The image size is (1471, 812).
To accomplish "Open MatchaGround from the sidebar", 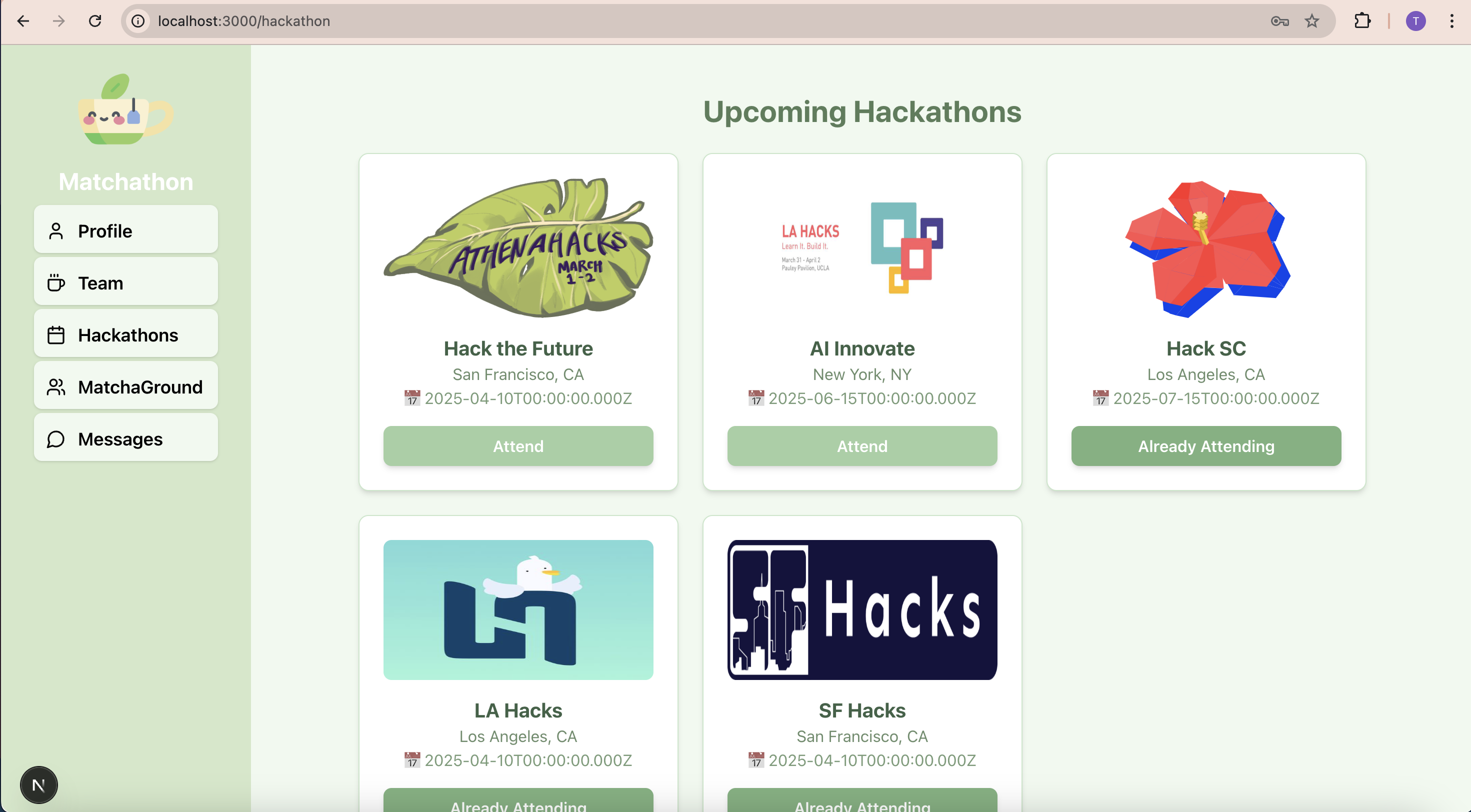I will (125, 386).
